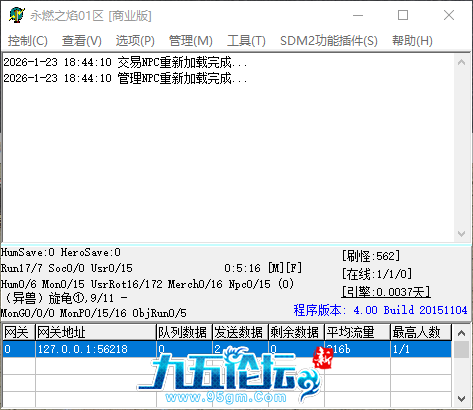Click the gateway table scrollbar thumb
The image size is (473, 410).
coord(461,349)
